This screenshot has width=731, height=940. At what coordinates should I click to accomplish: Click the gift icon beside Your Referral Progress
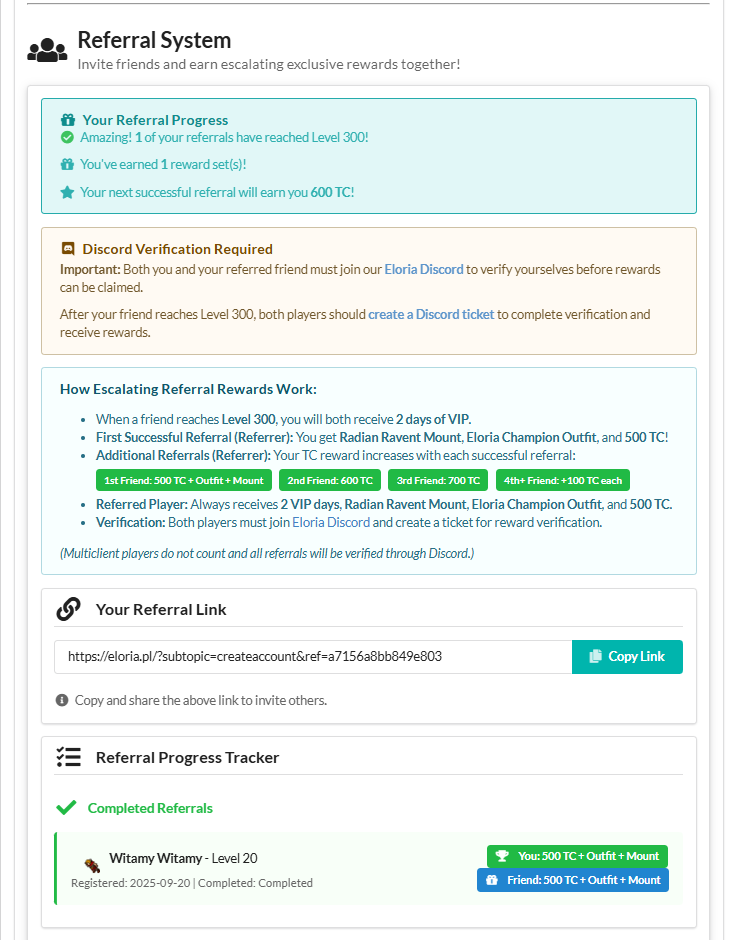68,120
